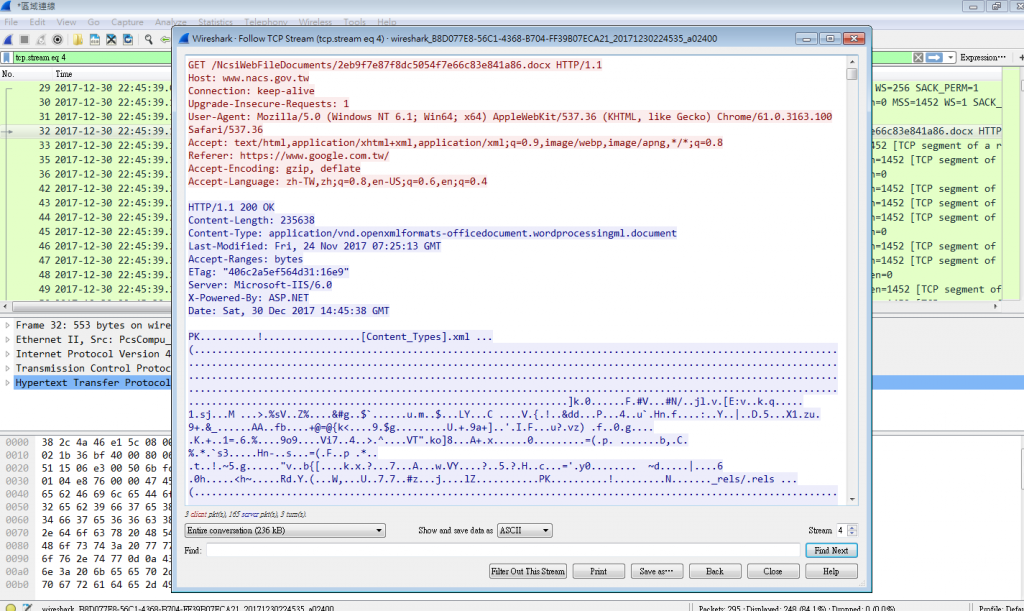Clear the display filter with X icon

[918, 57]
